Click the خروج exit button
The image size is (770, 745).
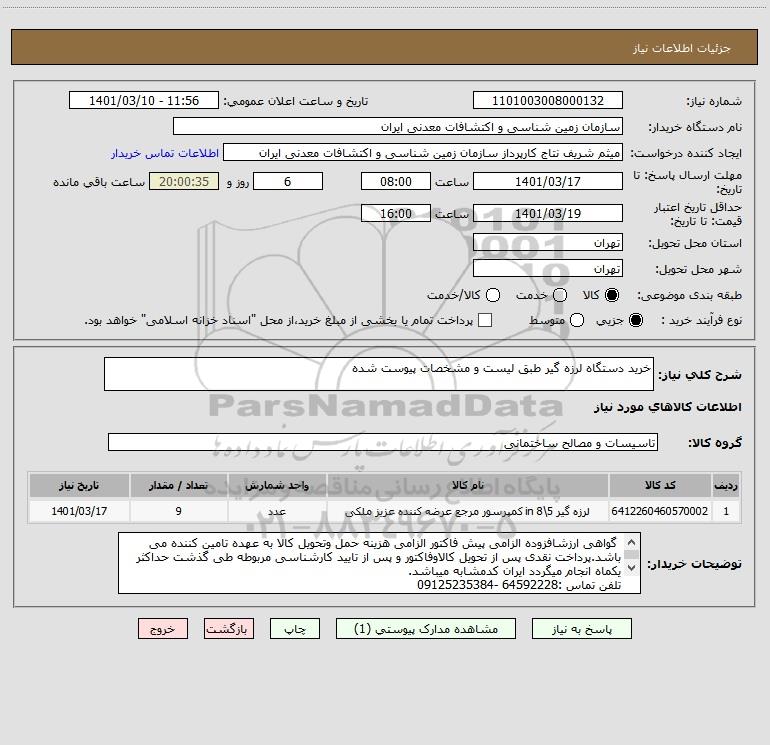coord(163,629)
